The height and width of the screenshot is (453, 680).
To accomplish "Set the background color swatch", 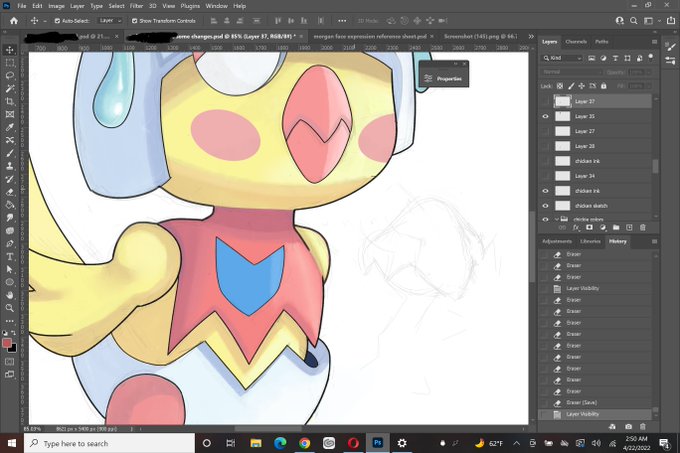I will tap(13, 349).
